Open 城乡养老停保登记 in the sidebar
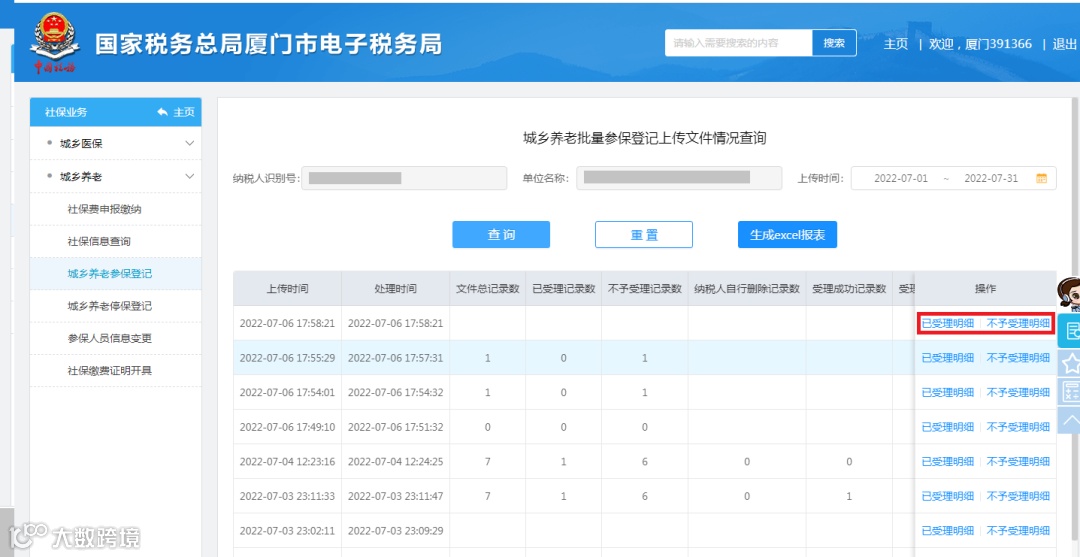 tap(110, 306)
